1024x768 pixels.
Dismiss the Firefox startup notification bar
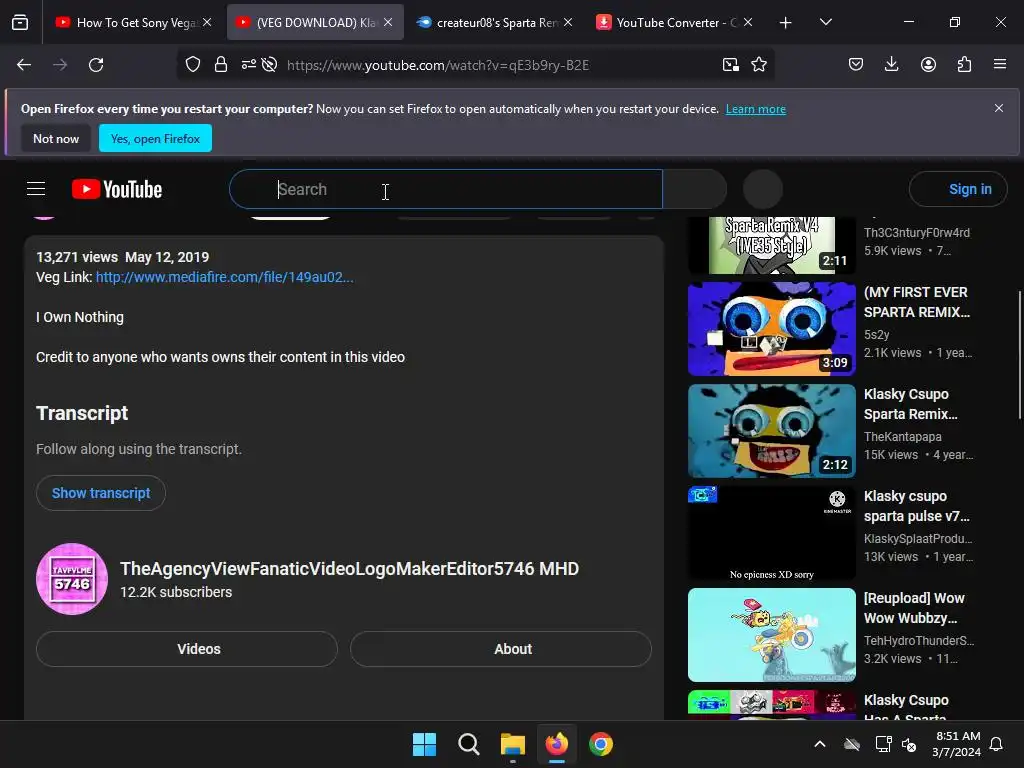[x=999, y=108]
